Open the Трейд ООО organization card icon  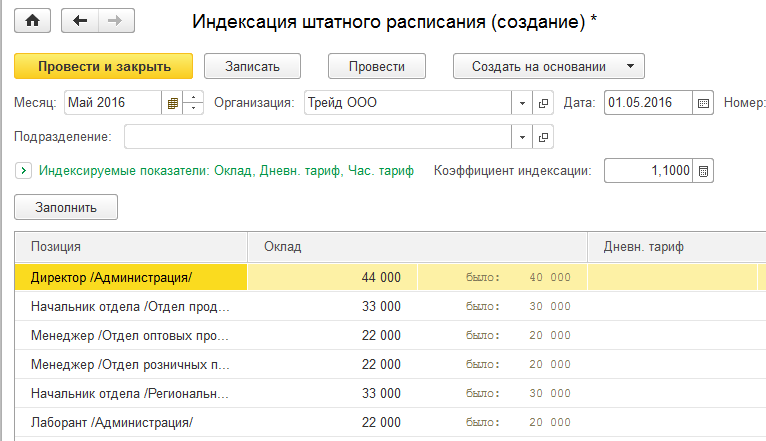point(545,103)
